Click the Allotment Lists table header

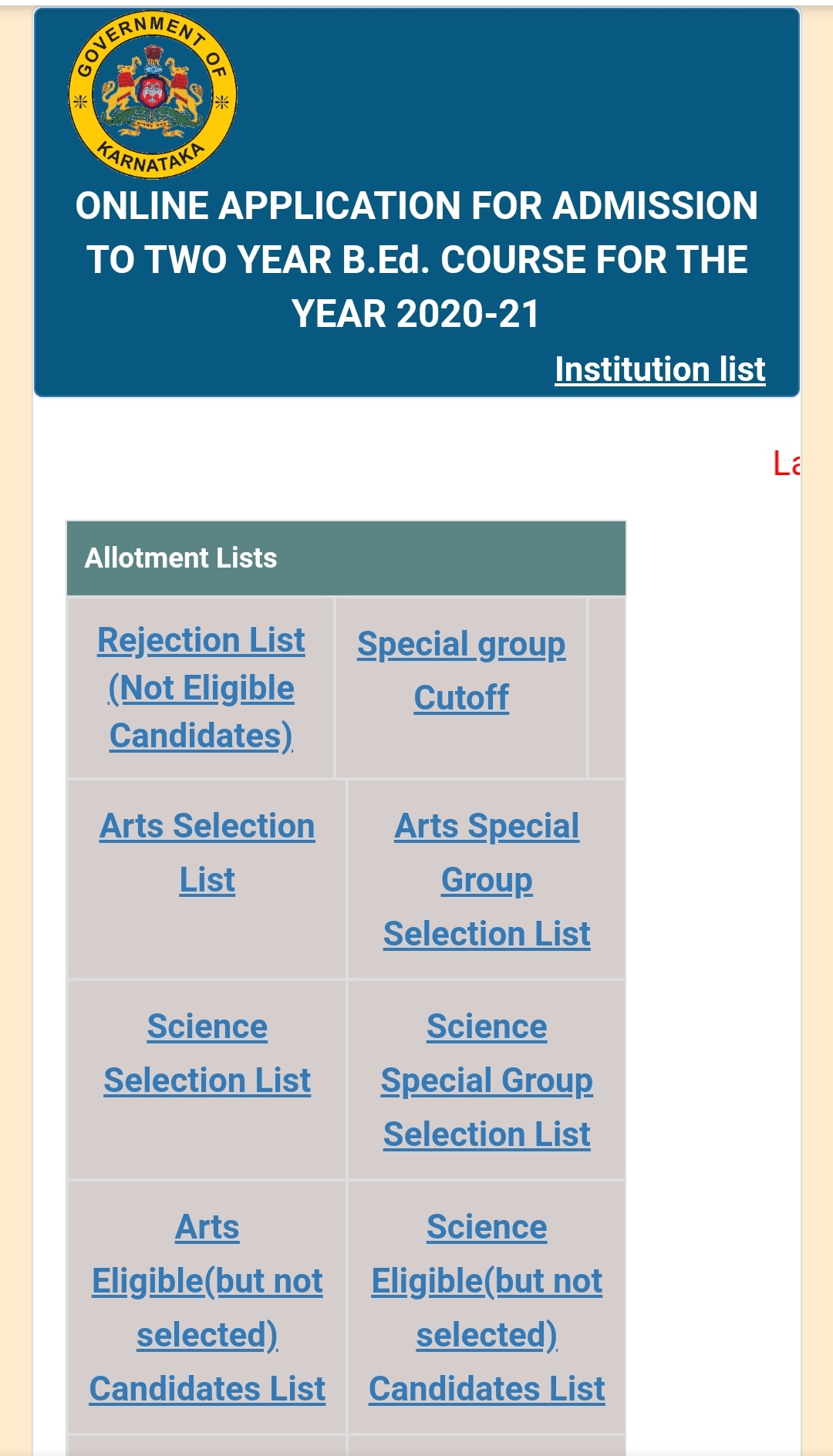click(183, 558)
